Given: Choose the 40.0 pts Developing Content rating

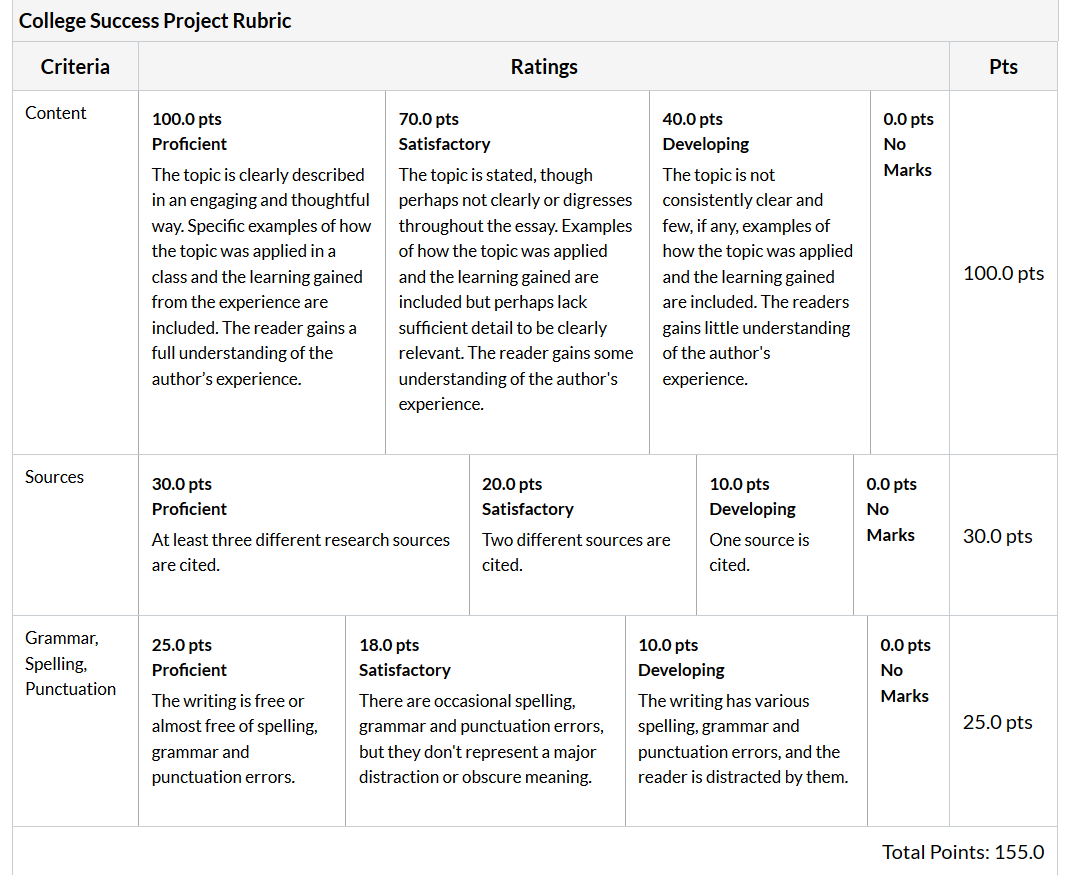Looking at the screenshot, I should click(759, 272).
